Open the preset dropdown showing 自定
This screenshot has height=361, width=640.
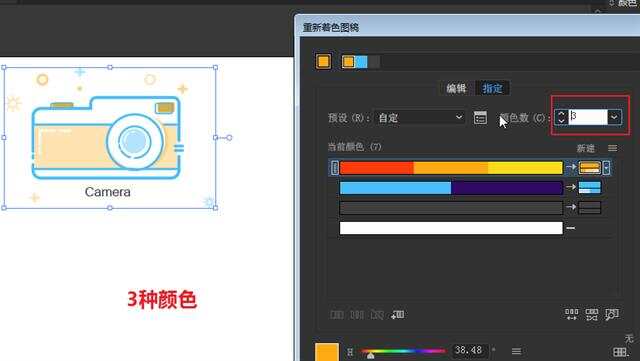420,118
